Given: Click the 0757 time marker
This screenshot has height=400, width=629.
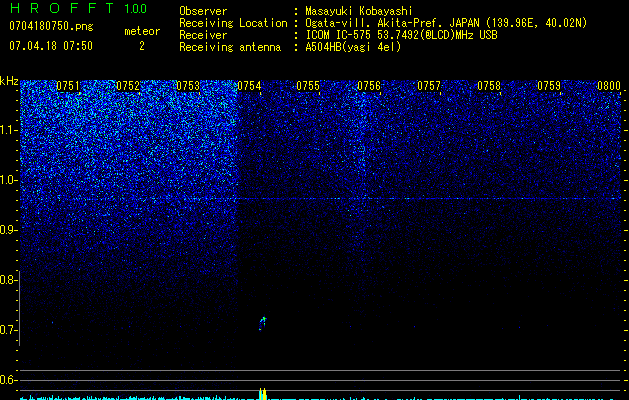Looking at the screenshot, I should coord(429,86).
